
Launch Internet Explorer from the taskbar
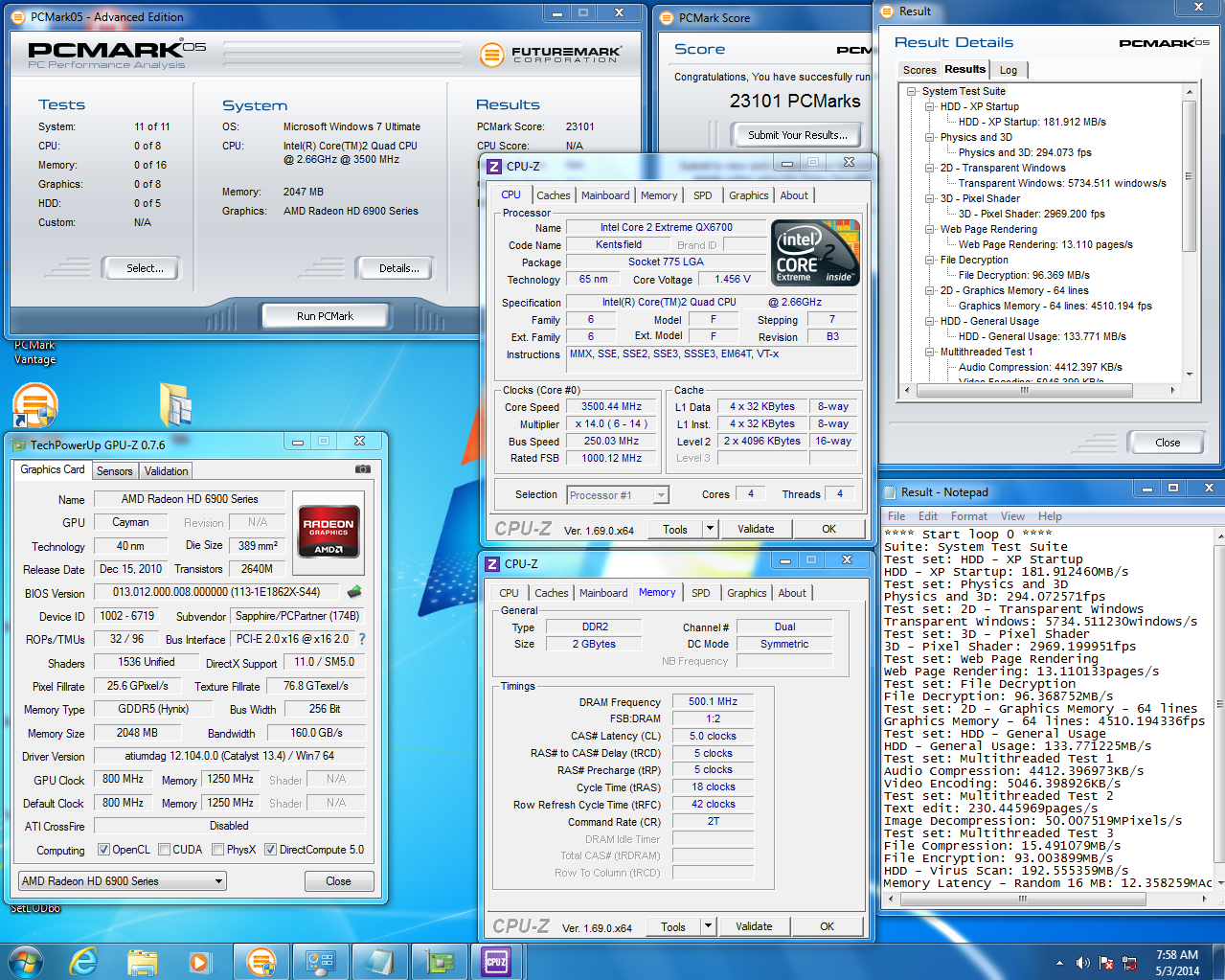(x=84, y=961)
